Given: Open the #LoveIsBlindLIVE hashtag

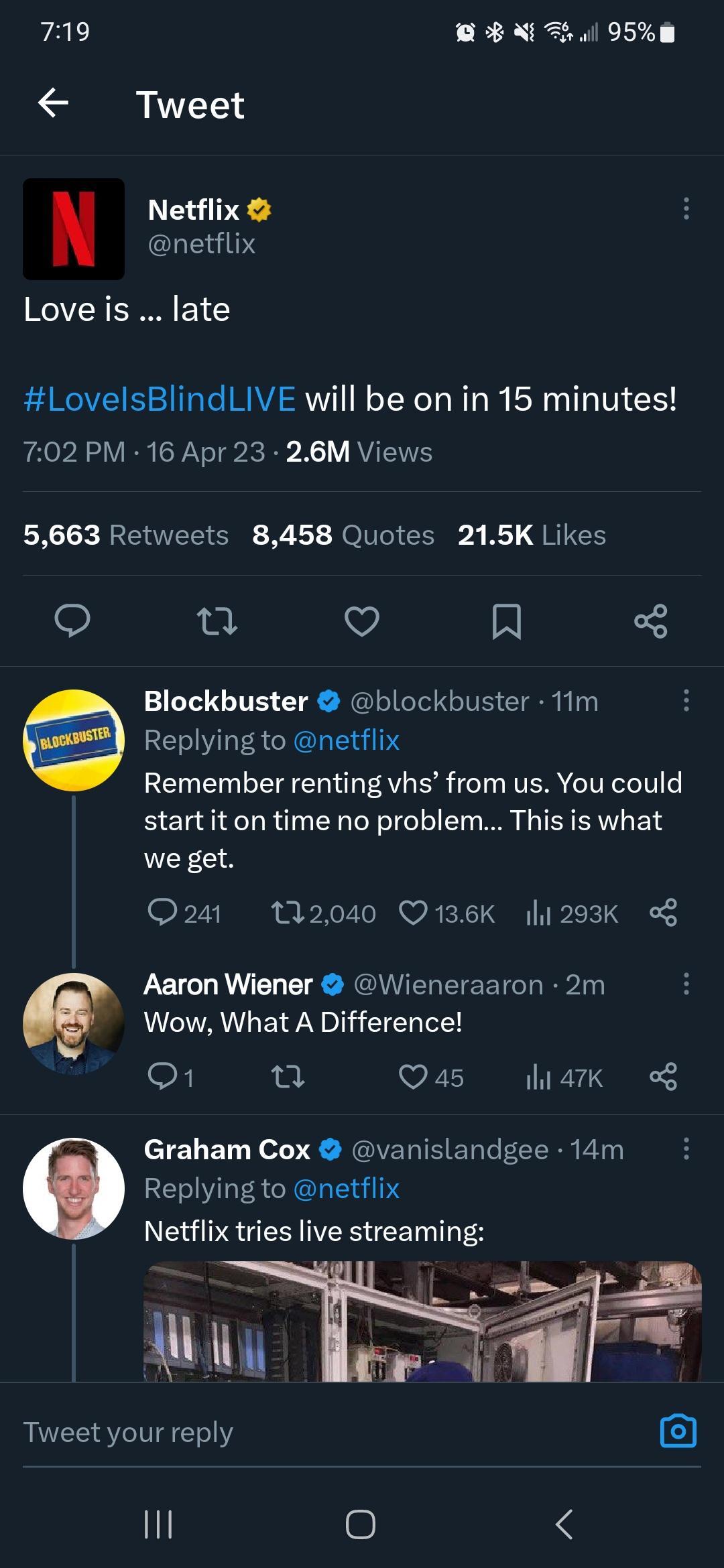Looking at the screenshot, I should click(160, 399).
